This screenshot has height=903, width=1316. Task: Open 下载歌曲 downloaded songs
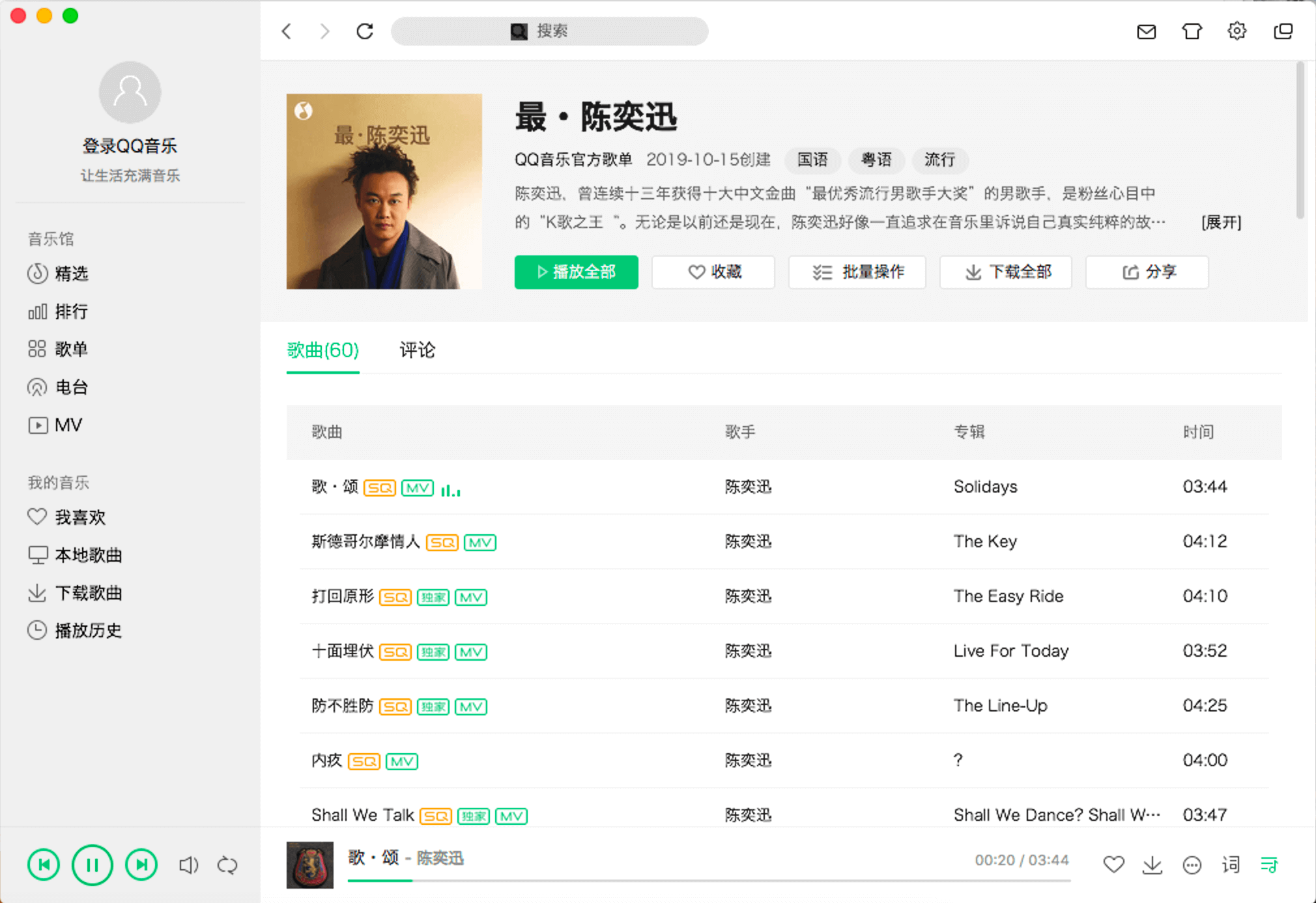tap(75, 592)
